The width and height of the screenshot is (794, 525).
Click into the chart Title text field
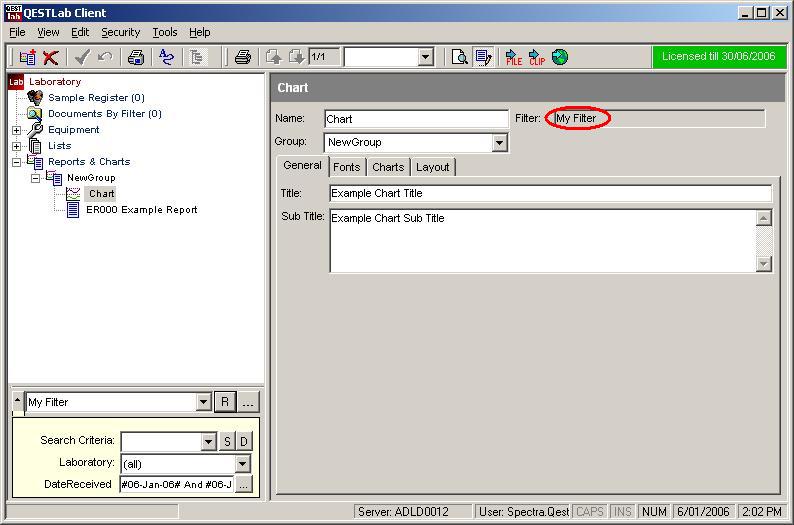coord(550,194)
